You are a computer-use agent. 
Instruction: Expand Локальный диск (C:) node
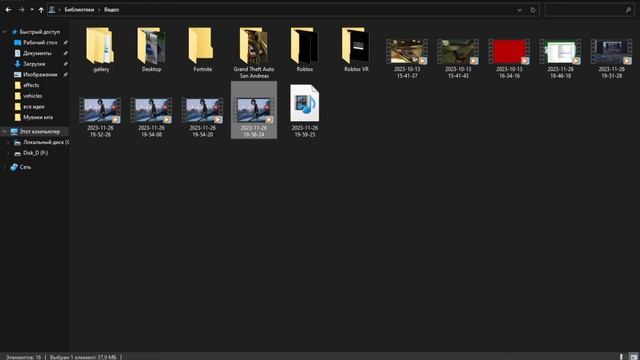(x=8, y=142)
